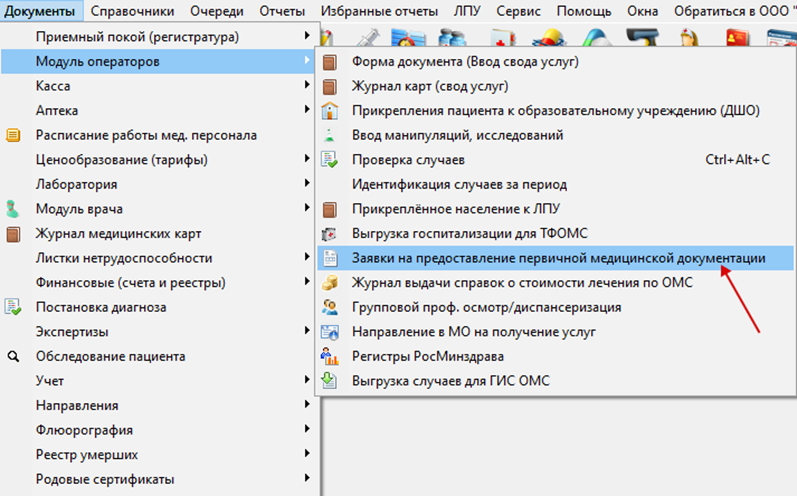Click the Форма документа book icon

coord(329,62)
